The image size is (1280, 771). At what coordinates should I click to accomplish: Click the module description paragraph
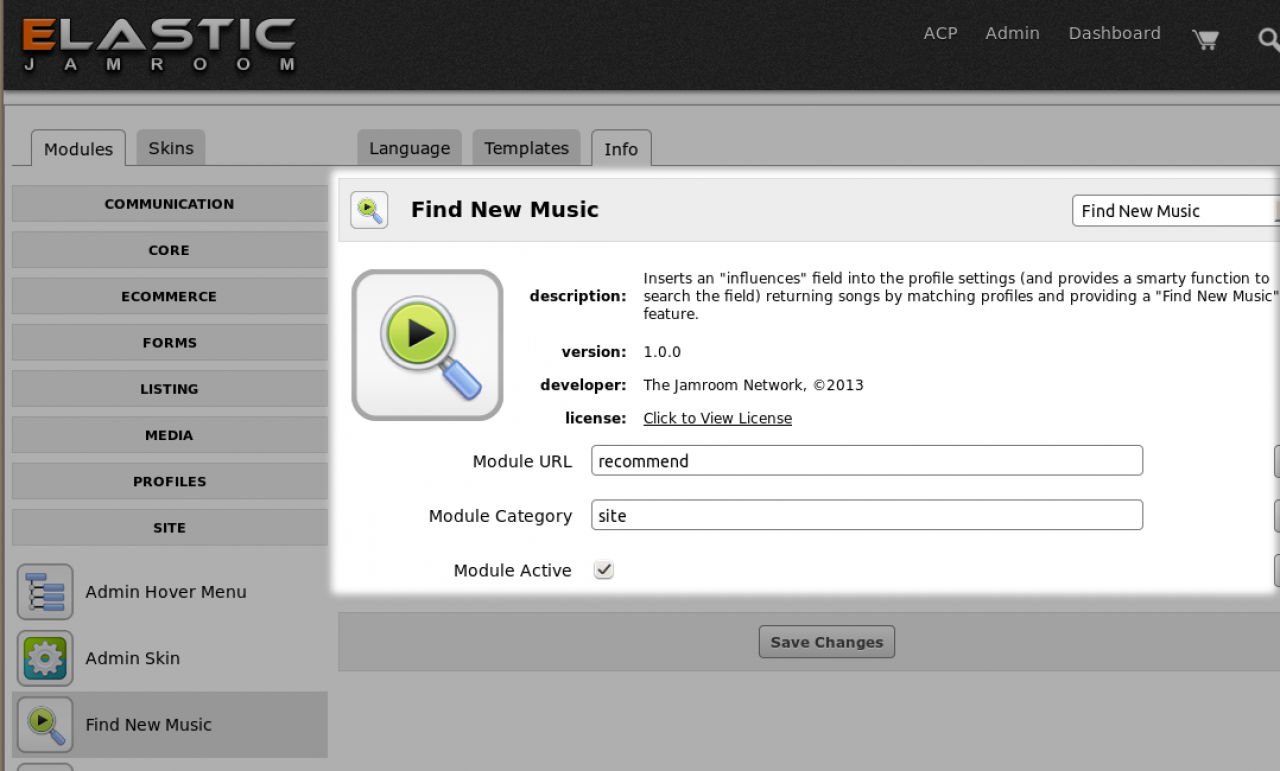[961, 296]
